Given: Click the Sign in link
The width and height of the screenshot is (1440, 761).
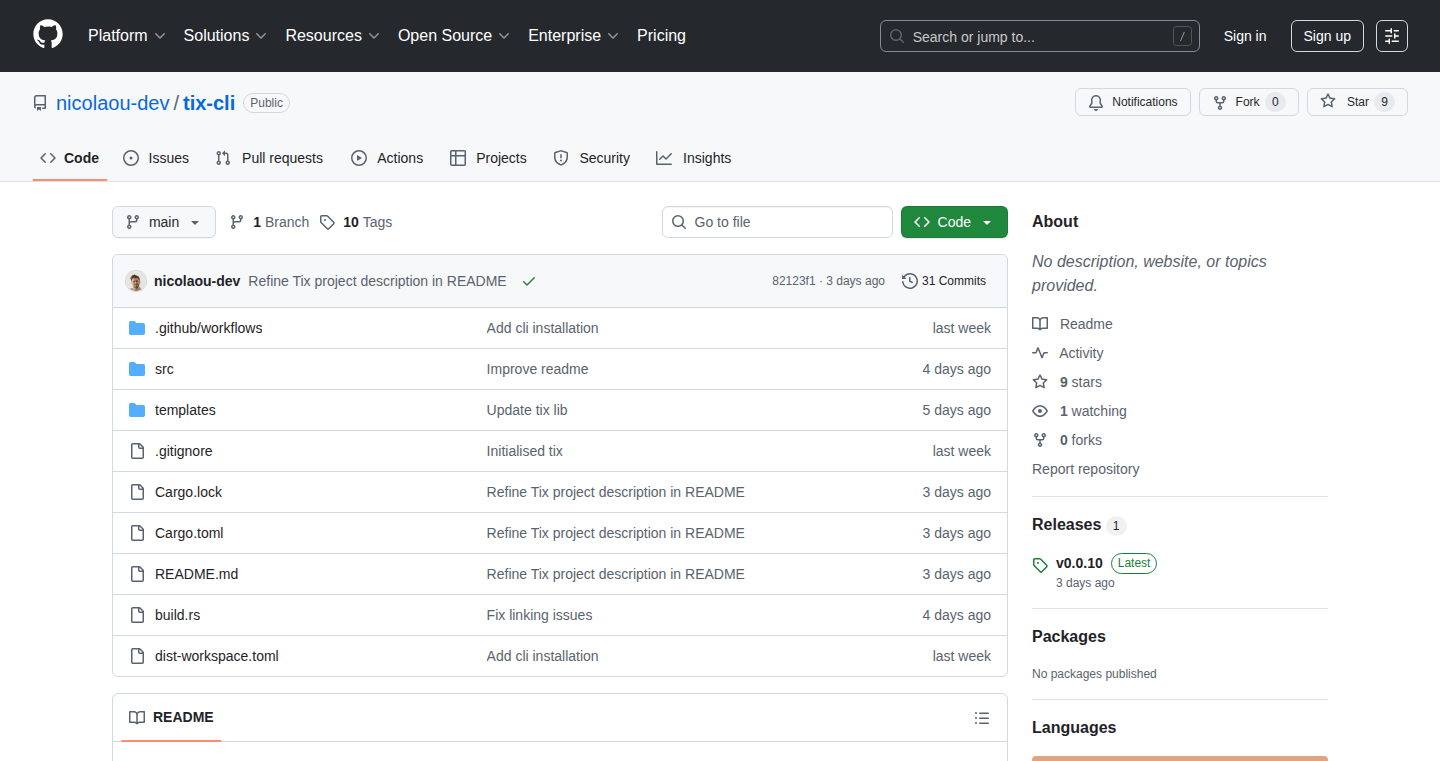Looking at the screenshot, I should (1245, 36).
